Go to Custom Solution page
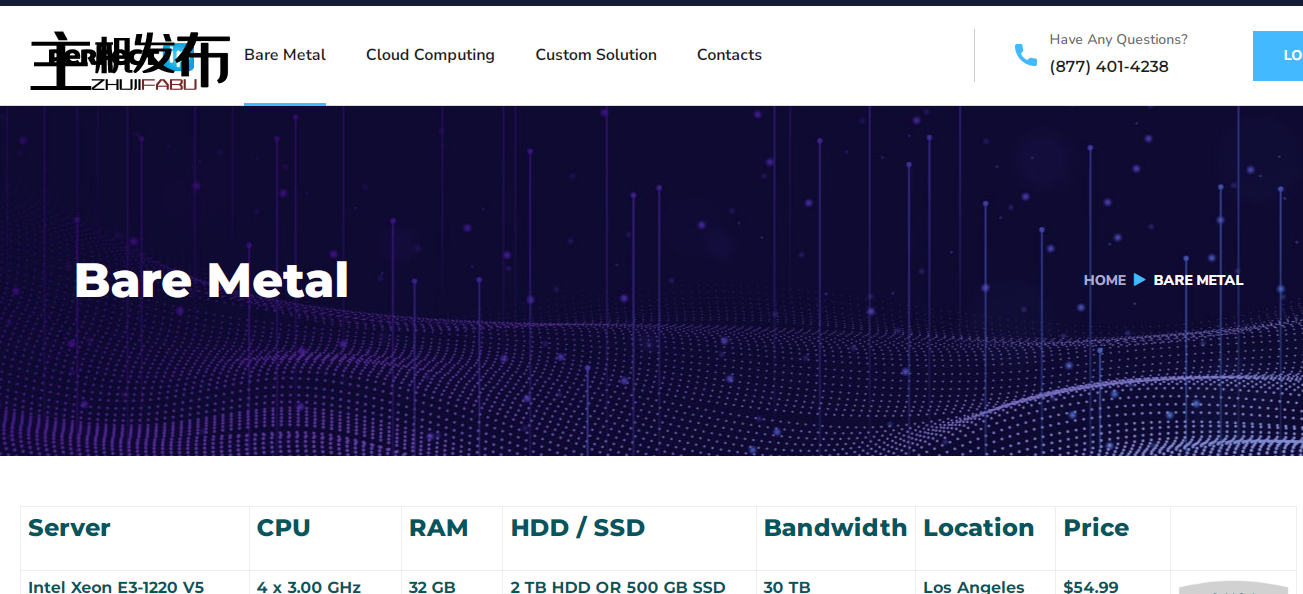 pyautogui.click(x=596, y=55)
